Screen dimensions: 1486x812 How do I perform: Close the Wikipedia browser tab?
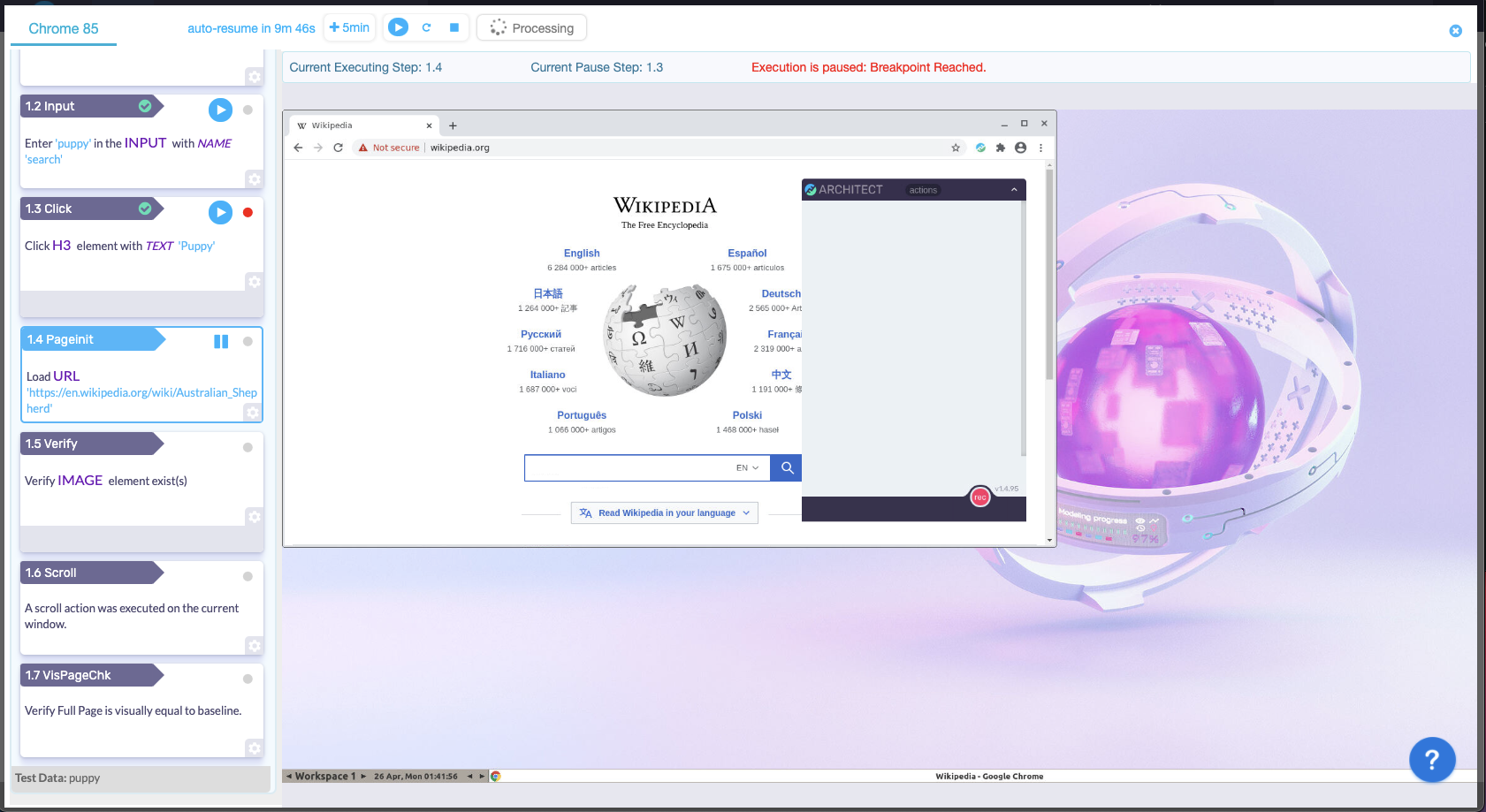point(429,125)
